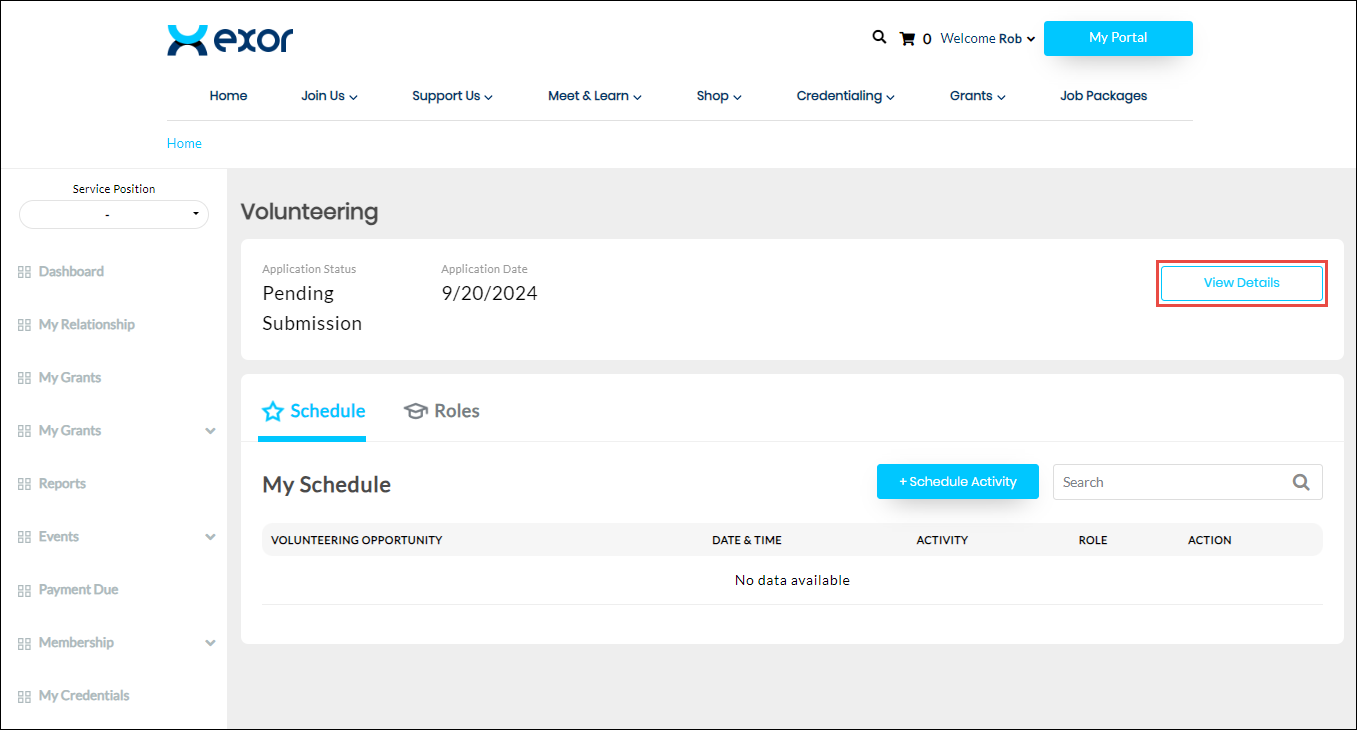
Task: Select the Schedule tab
Action: pyautogui.click(x=313, y=411)
